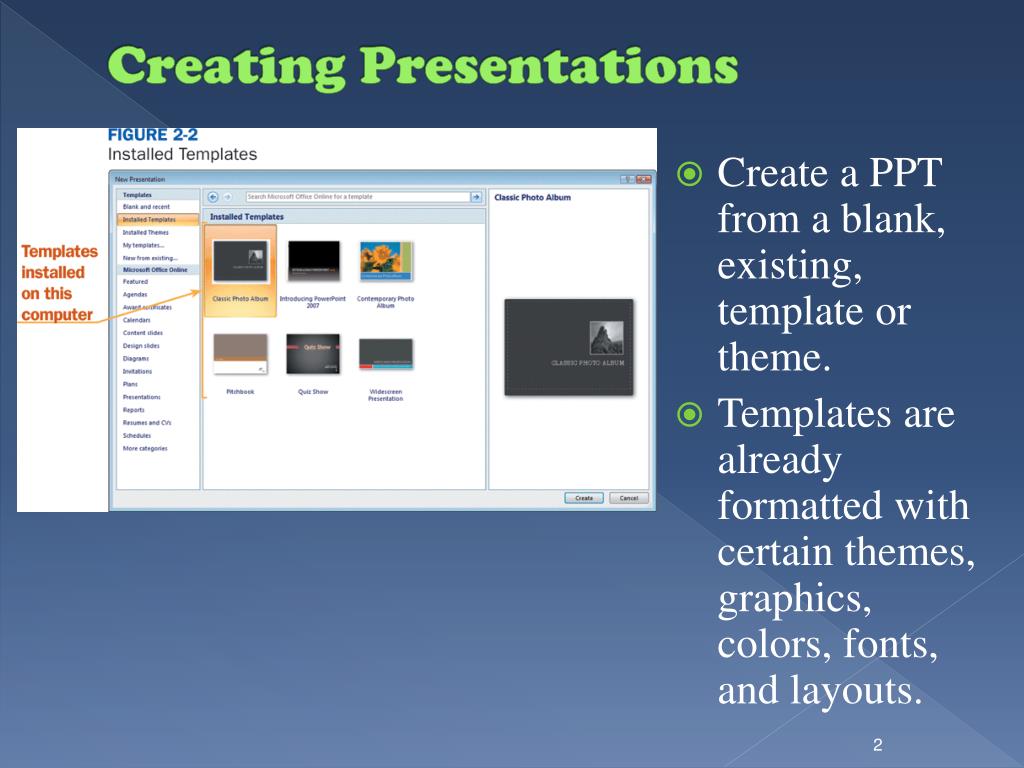Browse Schedules templates
The image size is (1024, 768).
tap(137, 436)
